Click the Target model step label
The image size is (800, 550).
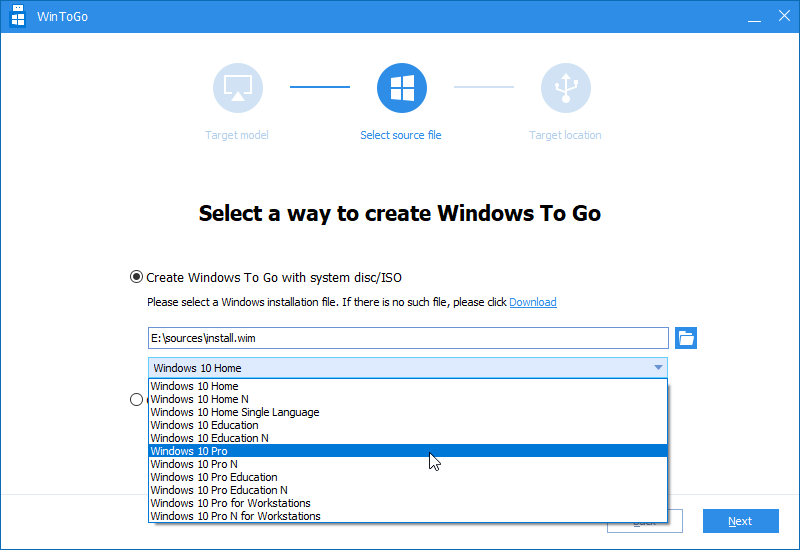coord(237,135)
